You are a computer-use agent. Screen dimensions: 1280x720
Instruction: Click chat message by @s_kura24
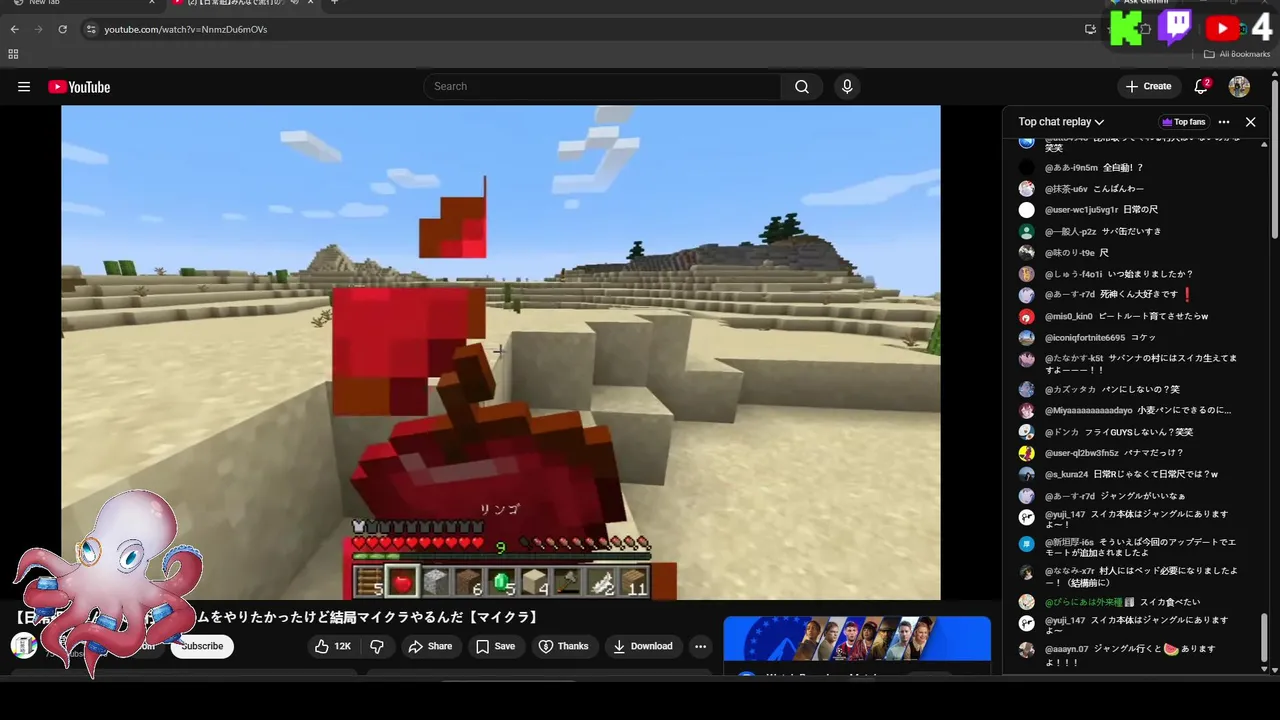tap(1131, 474)
